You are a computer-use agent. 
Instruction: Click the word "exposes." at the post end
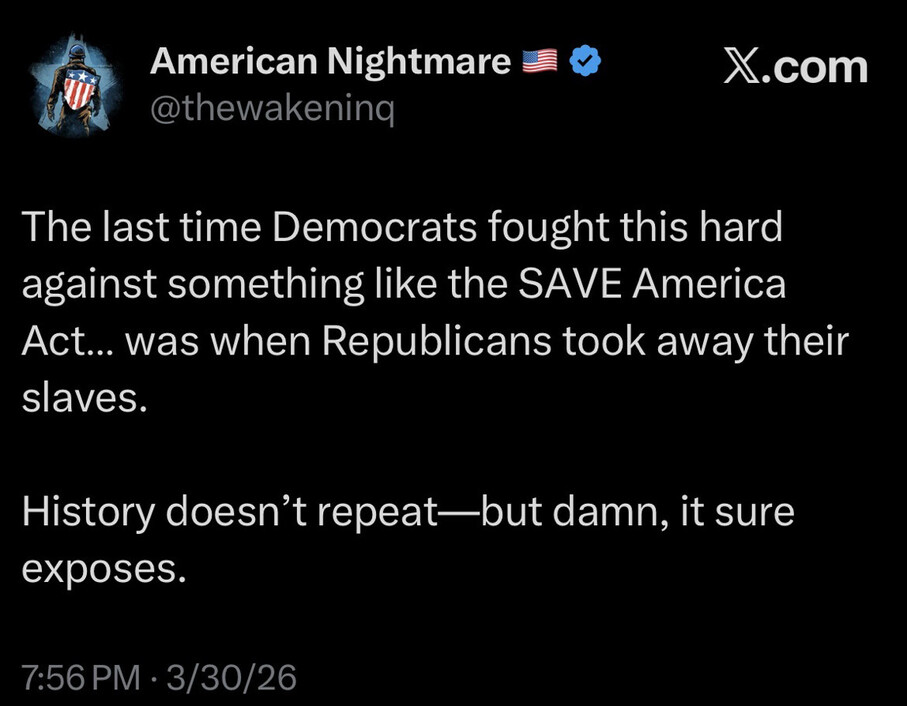click(x=103, y=570)
